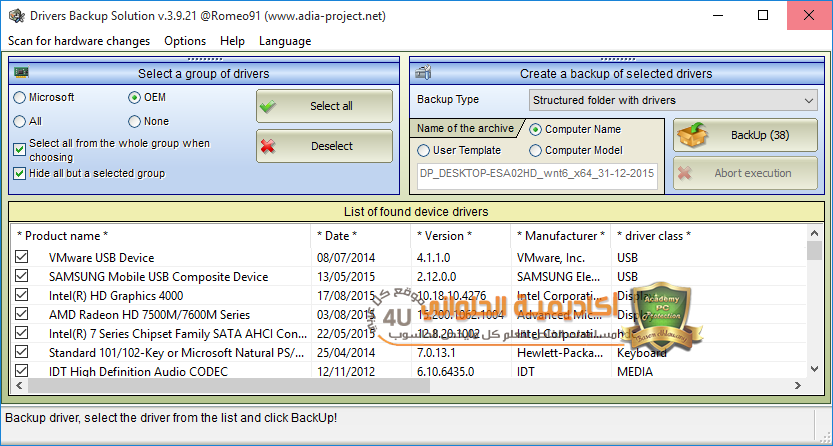
Task: Uncheck the VMware USB Device driver
Action: coord(22,258)
